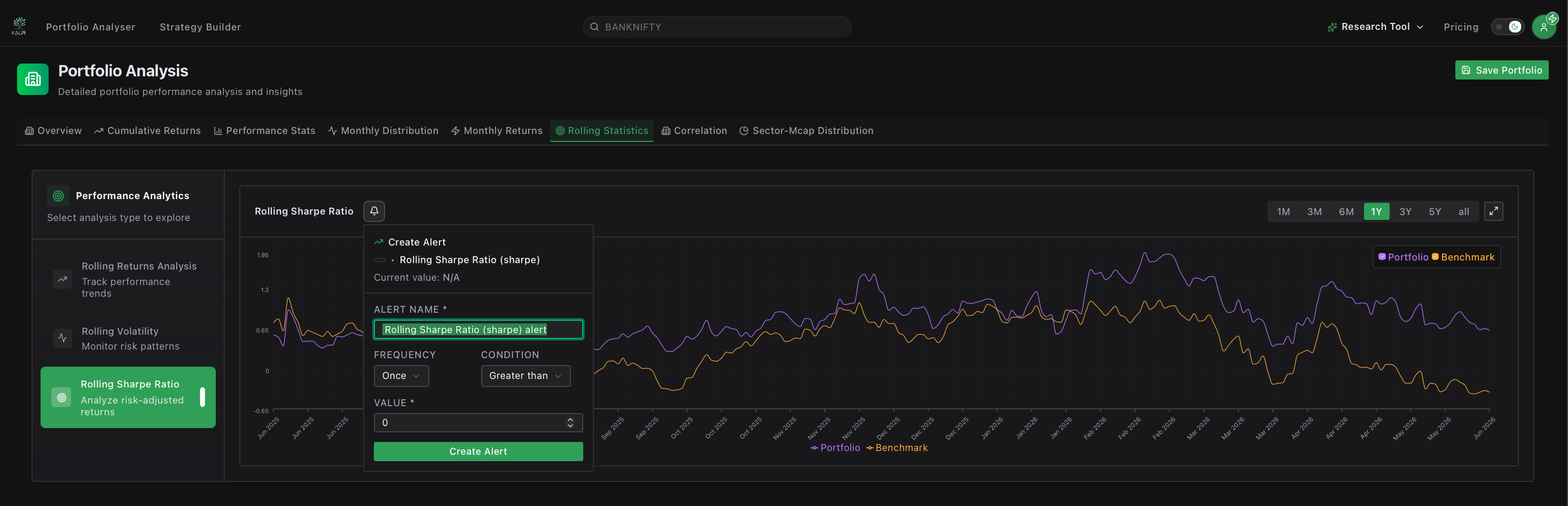Click the search magnifier icon
Image resolution: width=1568 pixels, height=506 pixels.
click(x=594, y=27)
